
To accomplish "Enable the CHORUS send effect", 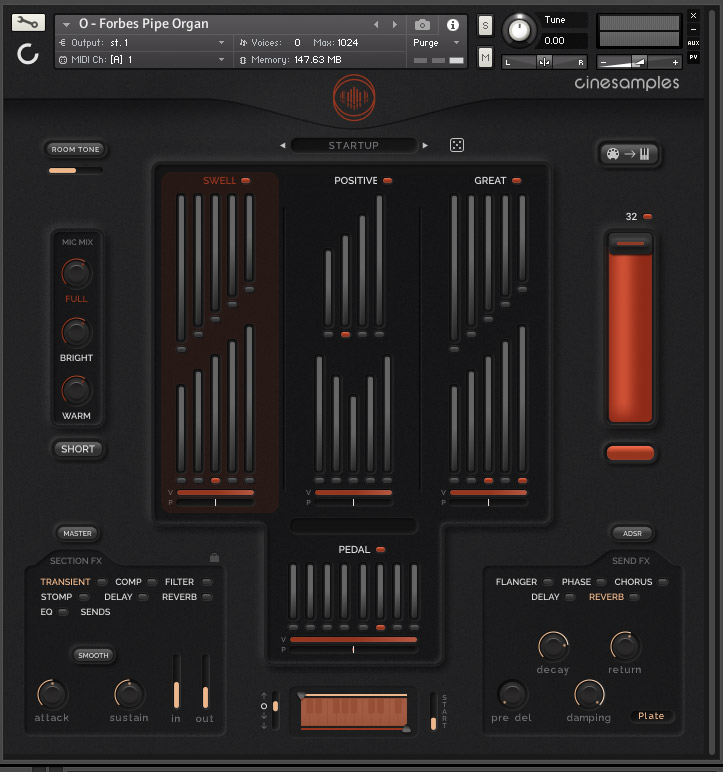I will coord(663,582).
